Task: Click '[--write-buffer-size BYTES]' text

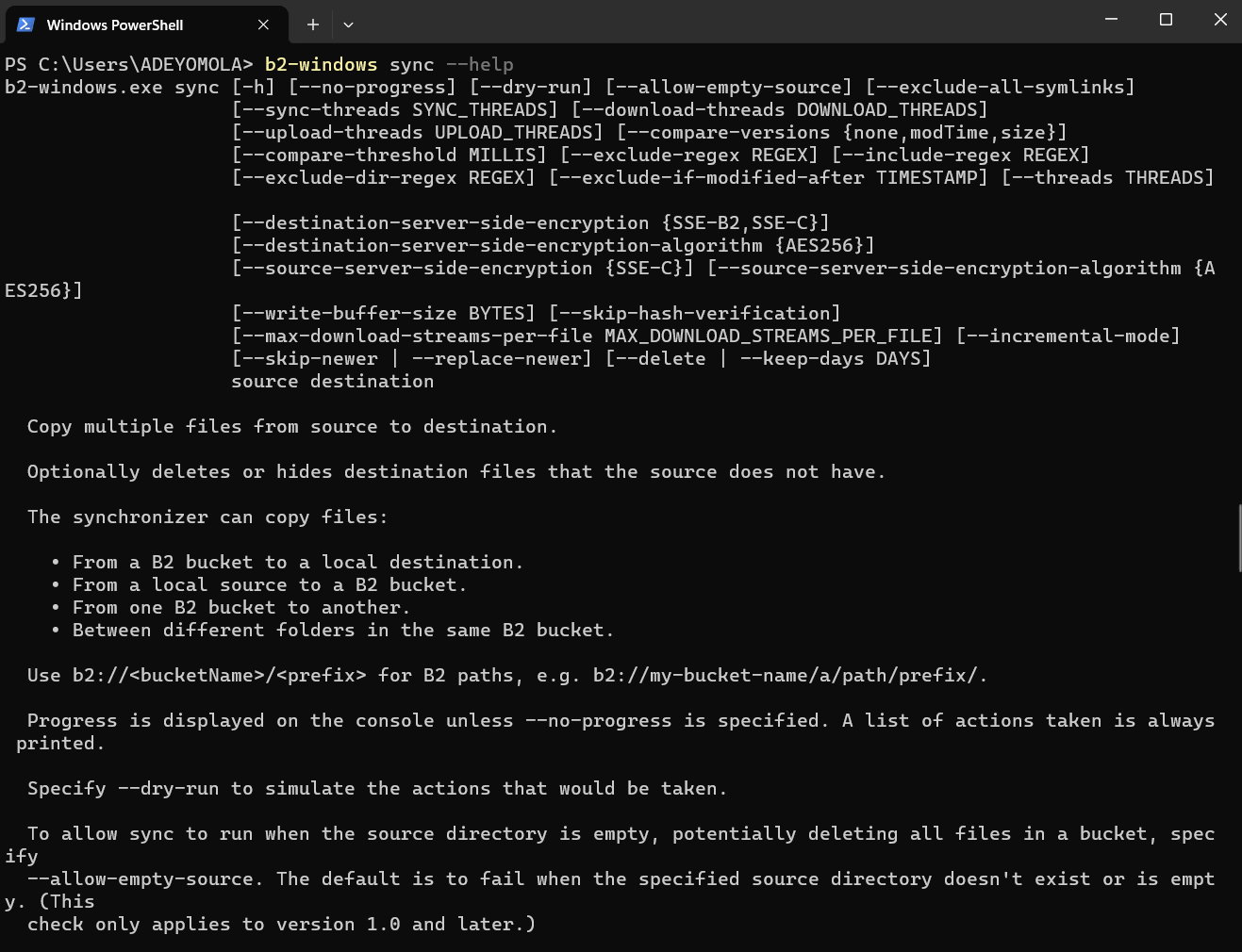Action: 384,313
